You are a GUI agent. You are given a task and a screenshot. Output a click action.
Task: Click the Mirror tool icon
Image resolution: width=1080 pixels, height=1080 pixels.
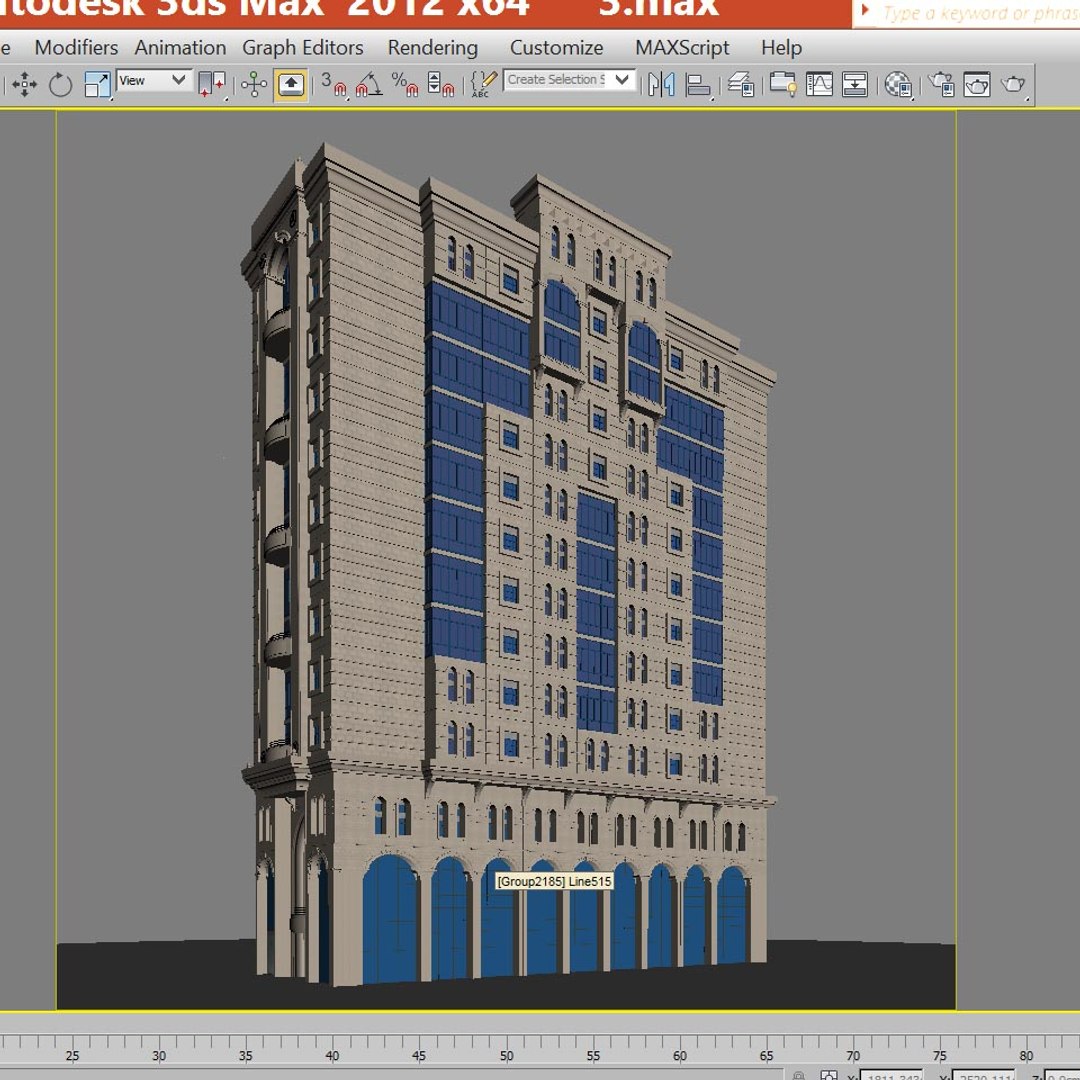point(661,85)
